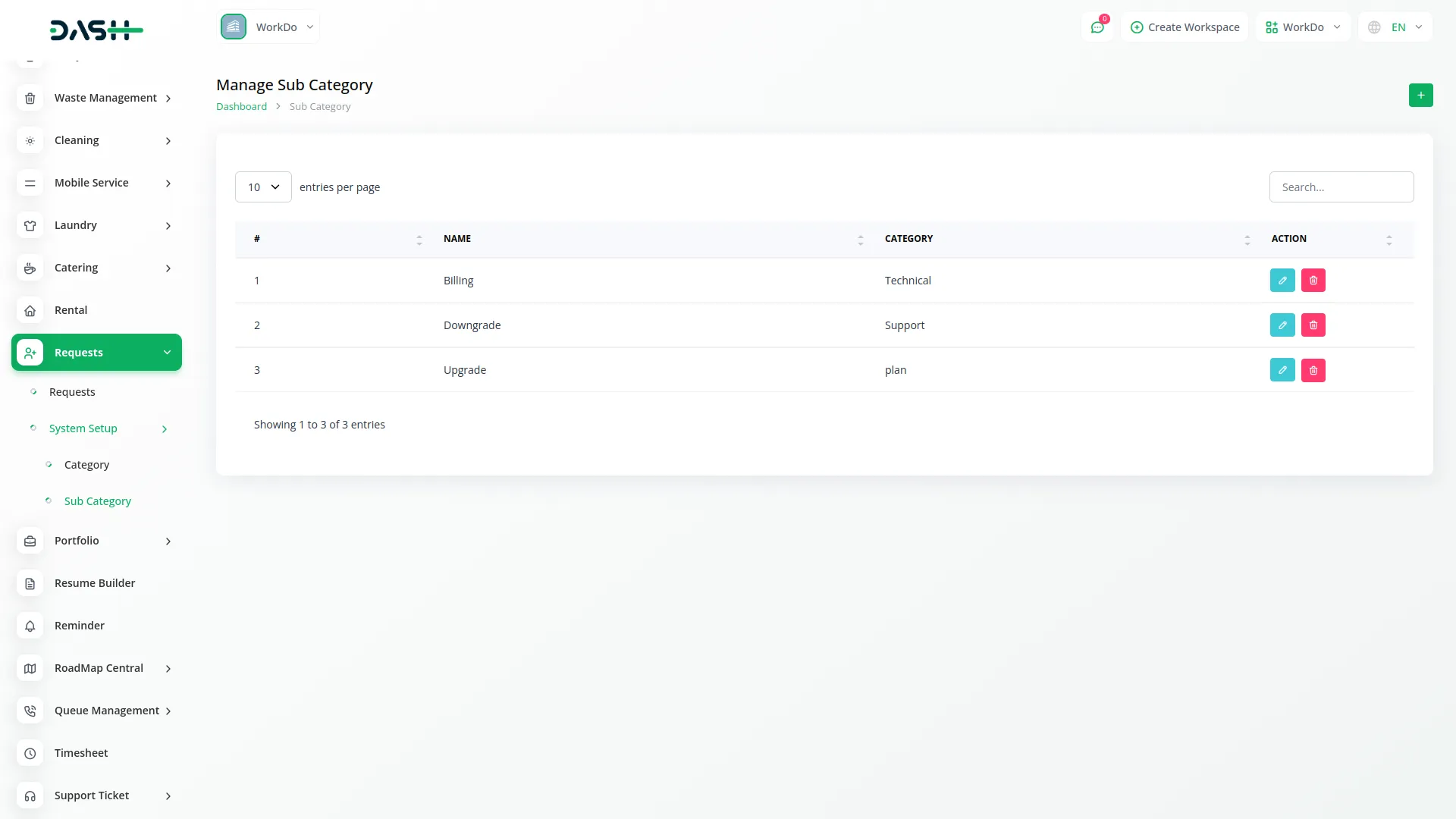Collapse the Requests sidebar menu

(x=96, y=353)
